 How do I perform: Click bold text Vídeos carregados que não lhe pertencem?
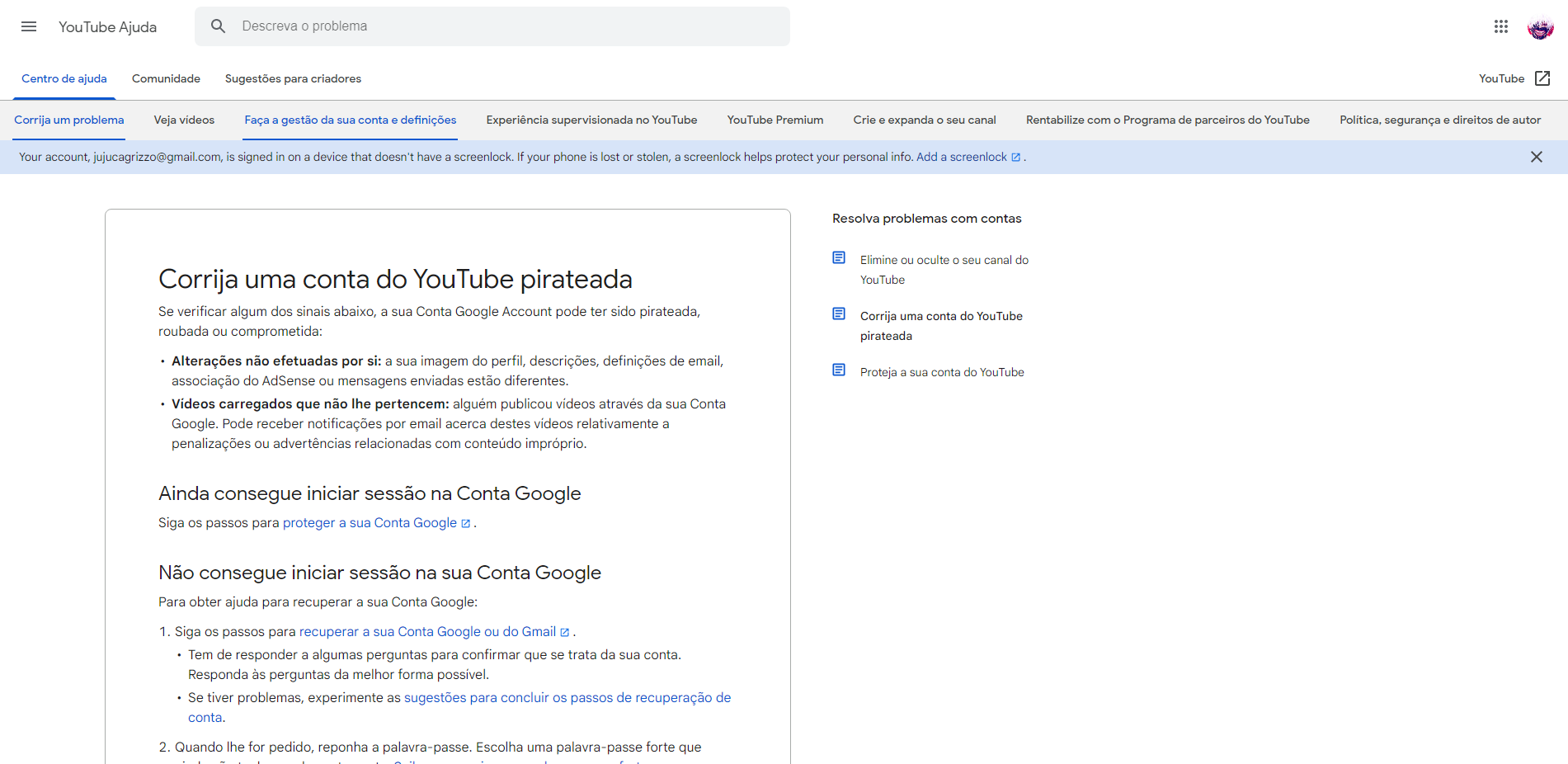pyautogui.click(x=310, y=404)
